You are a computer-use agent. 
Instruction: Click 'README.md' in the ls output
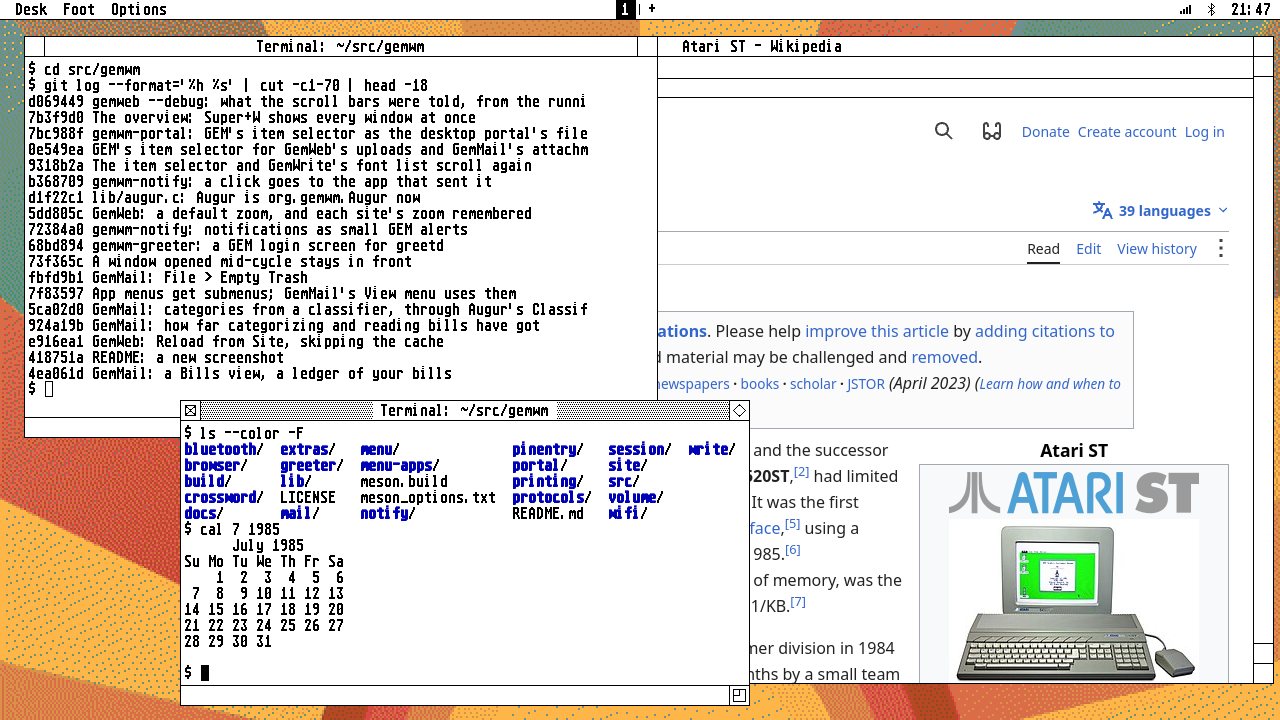coord(548,513)
